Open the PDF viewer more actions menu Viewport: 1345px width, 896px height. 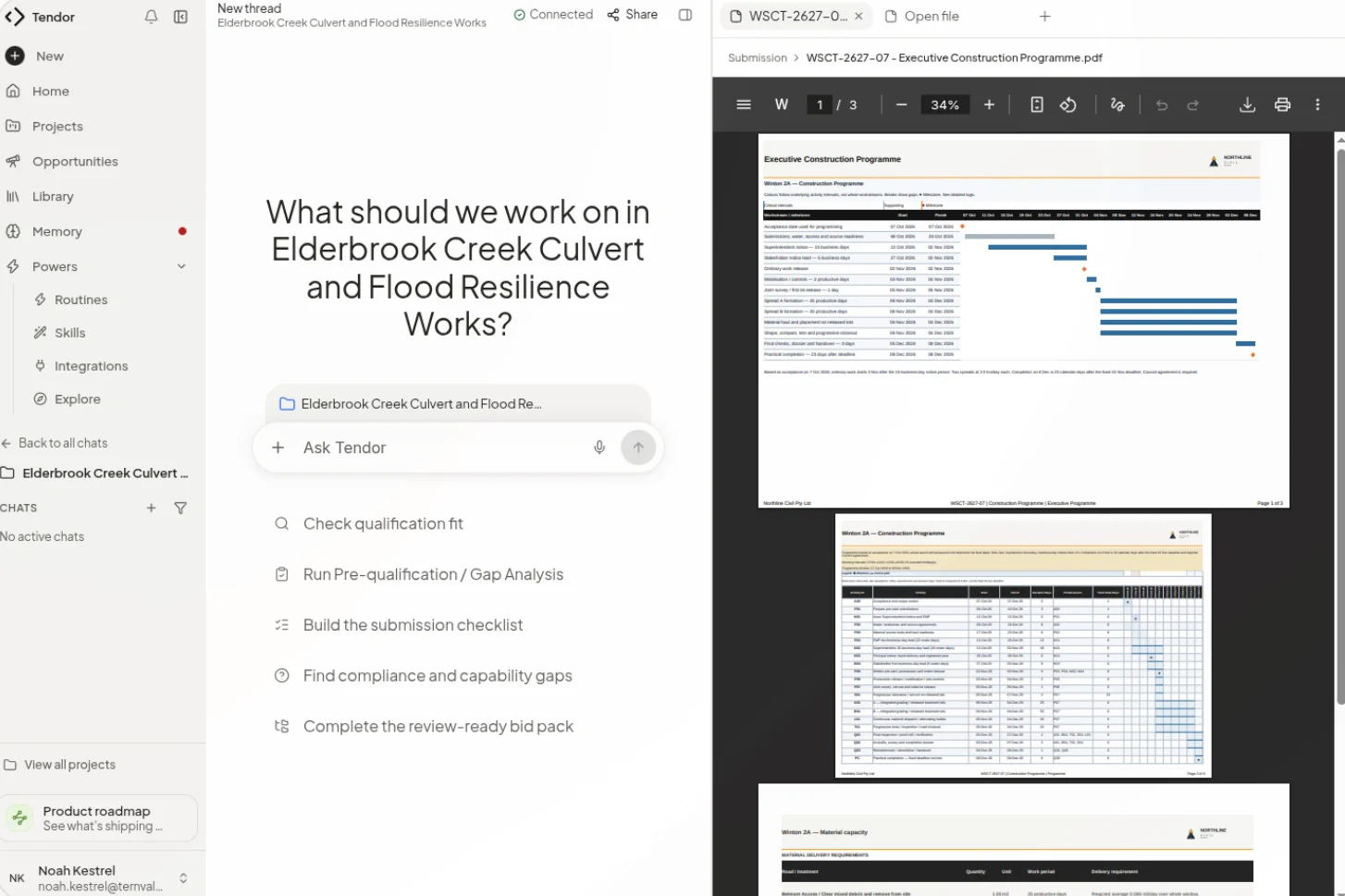pos(1317,104)
